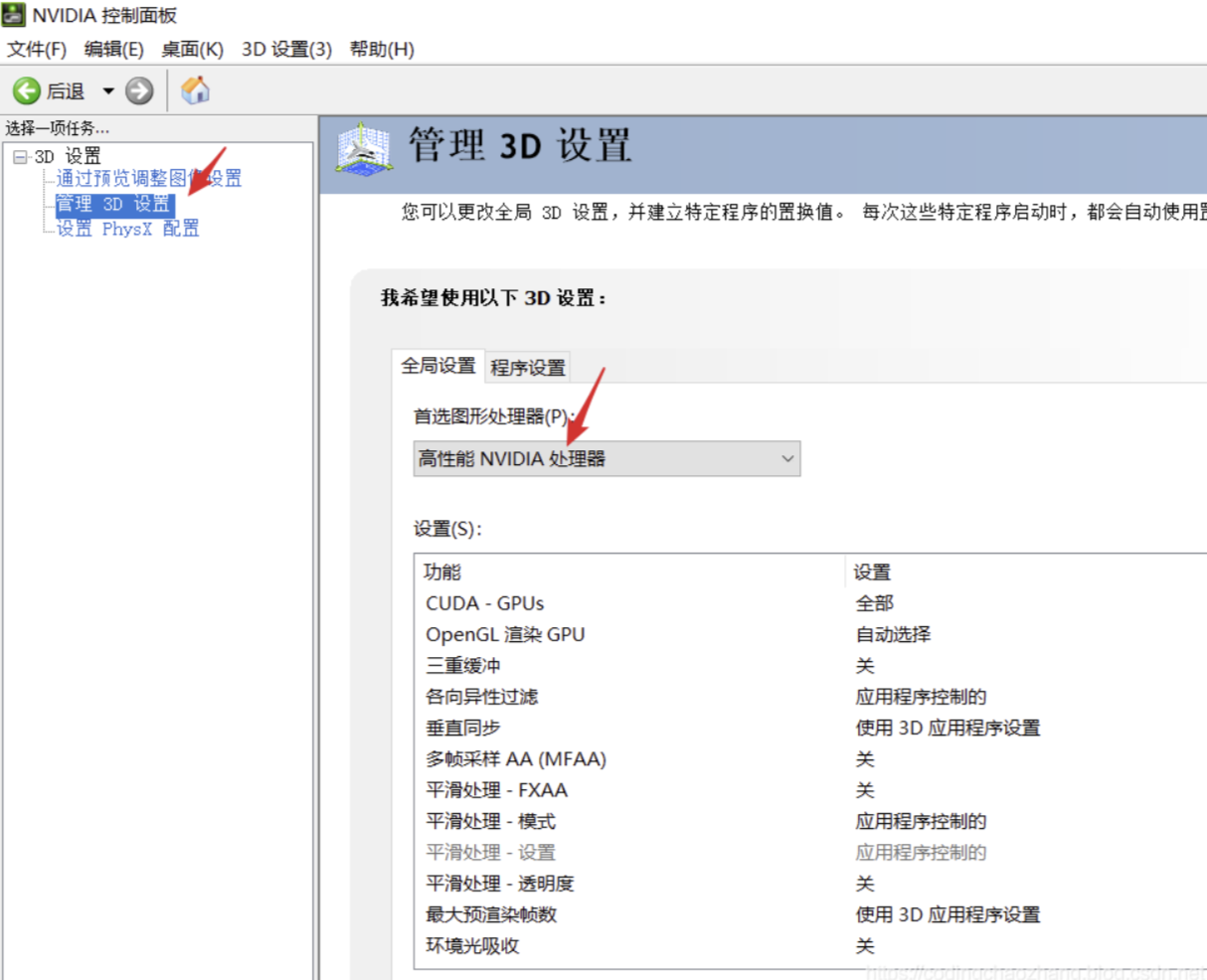
Task: Select the 环境光吸收 row
Action: pos(810,946)
